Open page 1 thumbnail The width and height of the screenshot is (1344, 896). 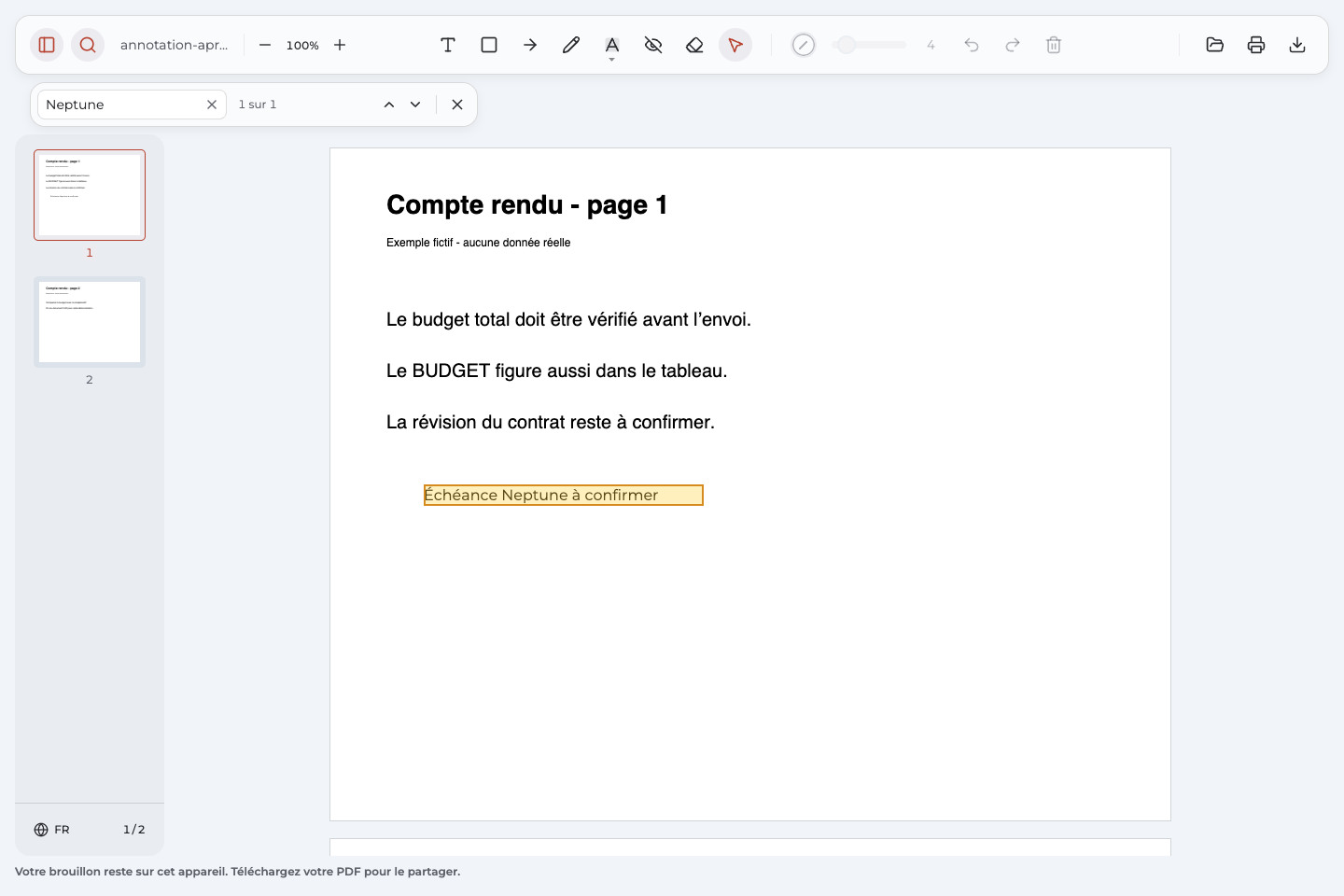90,195
